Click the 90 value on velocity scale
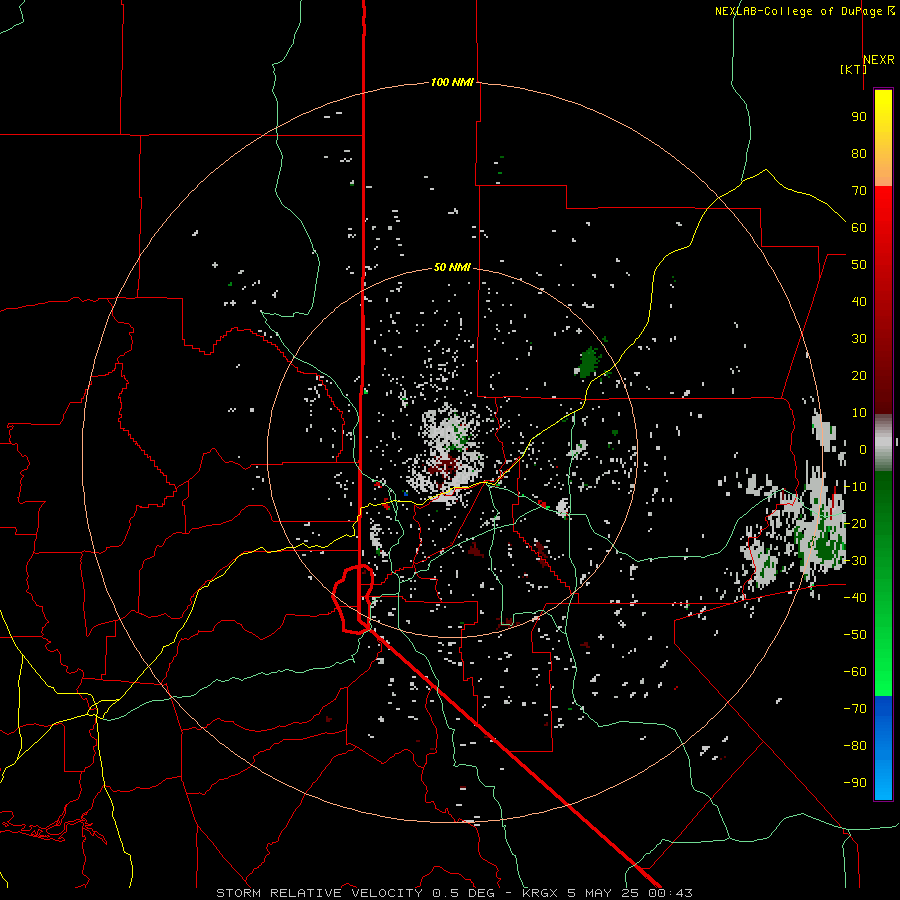The width and height of the screenshot is (900, 900). pos(859,117)
